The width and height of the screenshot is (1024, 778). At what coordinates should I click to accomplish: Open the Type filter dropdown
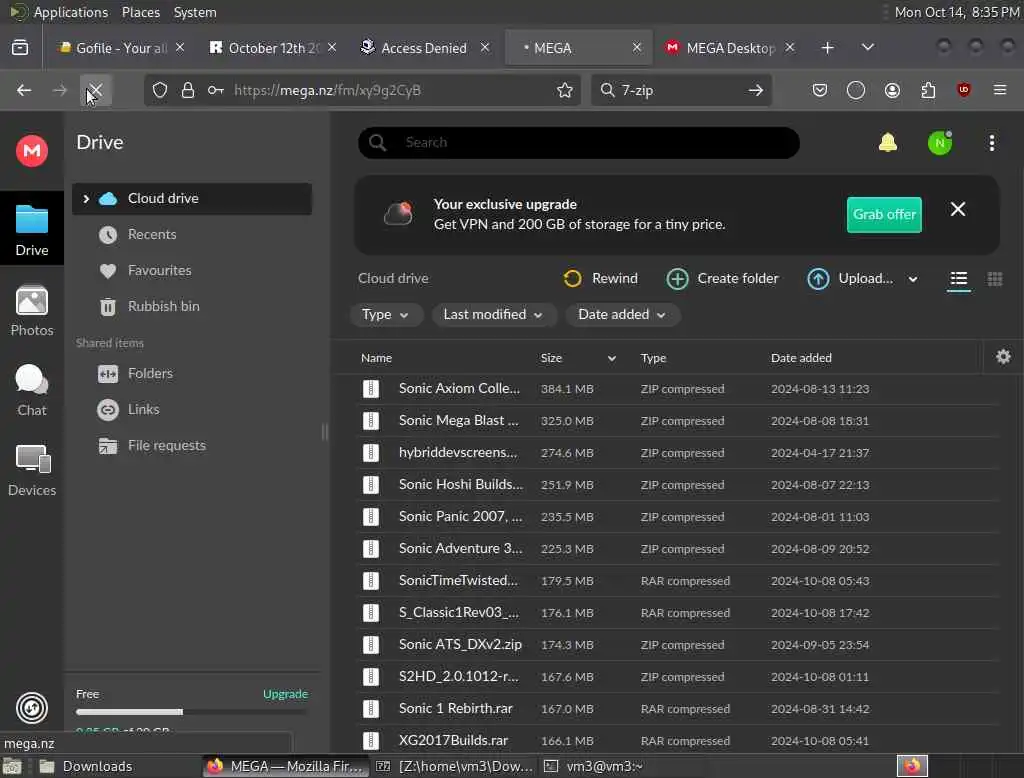(x=385, y=315)
